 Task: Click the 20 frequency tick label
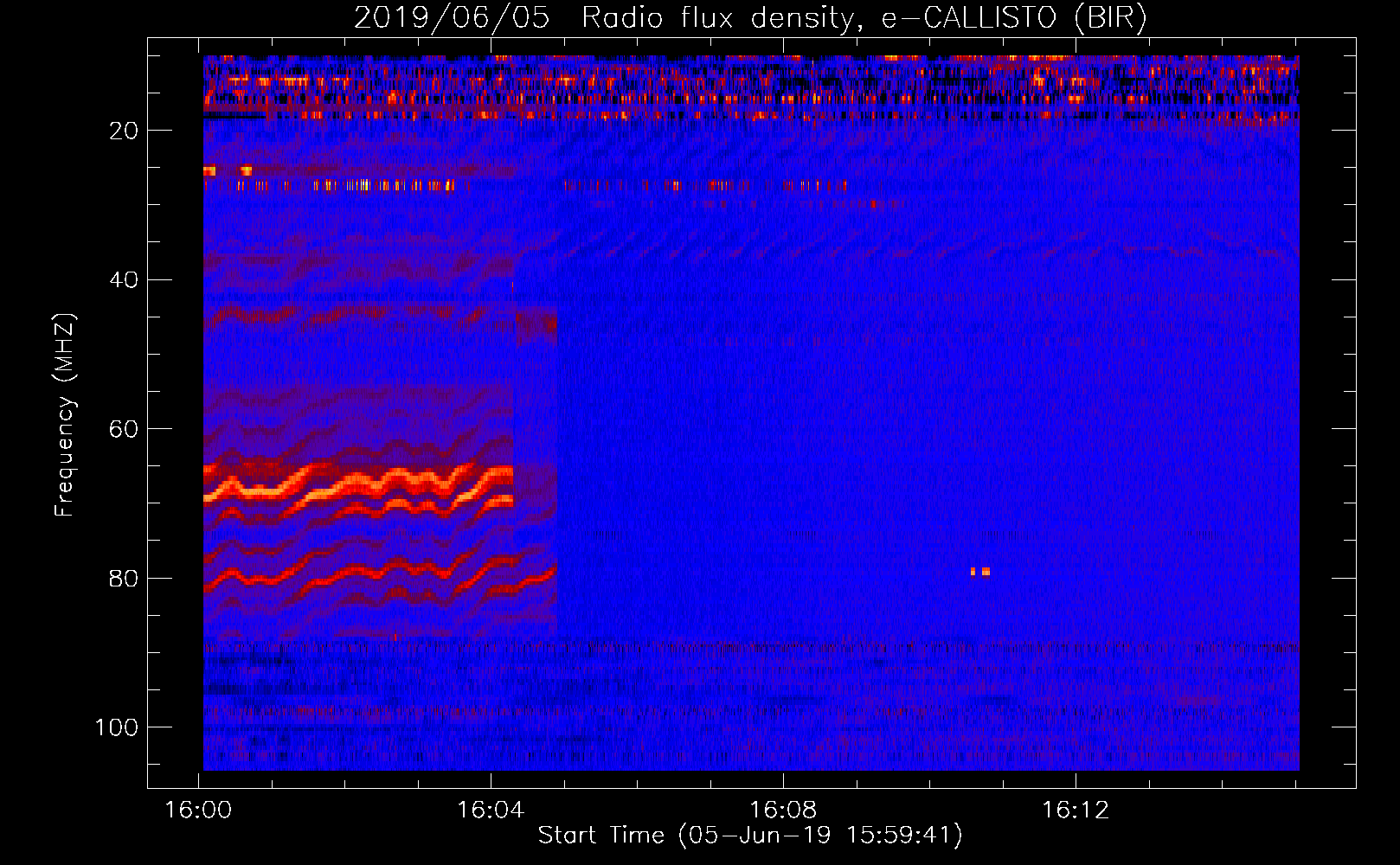pos(124,131)
